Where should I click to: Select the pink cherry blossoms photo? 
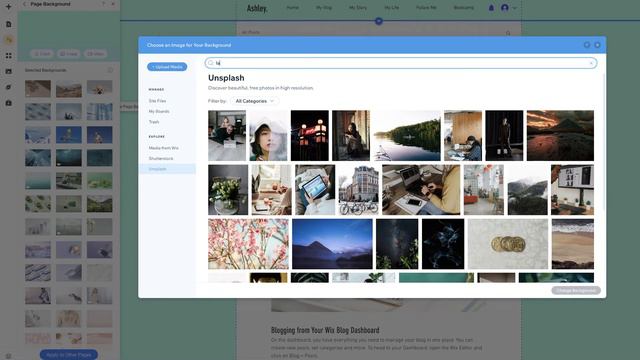tap(248, 244)
